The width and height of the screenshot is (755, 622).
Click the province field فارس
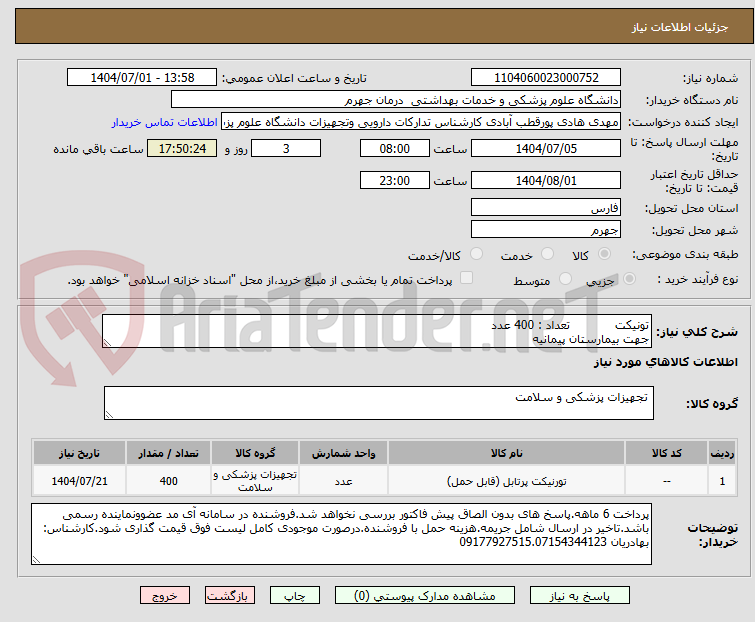546,207
